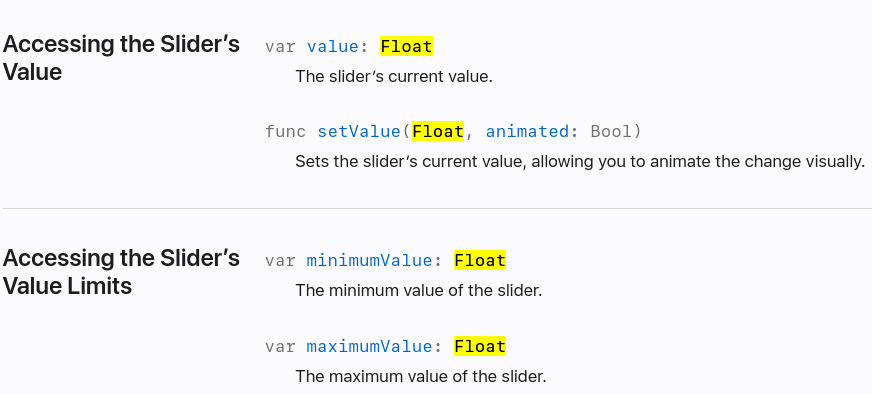The height and width of the screenshot is (394, 872).
Task: Click highlighted Float inside setValue signature
Action: tap(438, 131)
